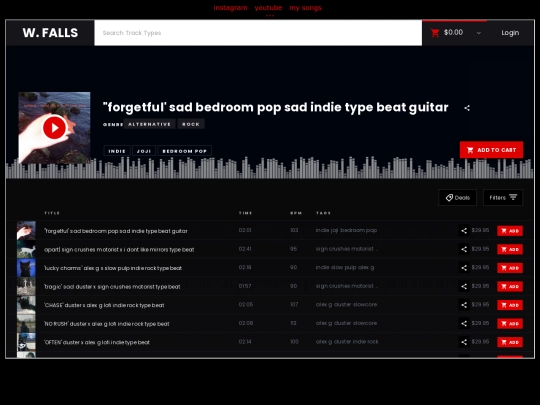Viewport: 540px width, 405px height.
Task: Share the 'OFTEN' duster track
Action: coord(464,342)
